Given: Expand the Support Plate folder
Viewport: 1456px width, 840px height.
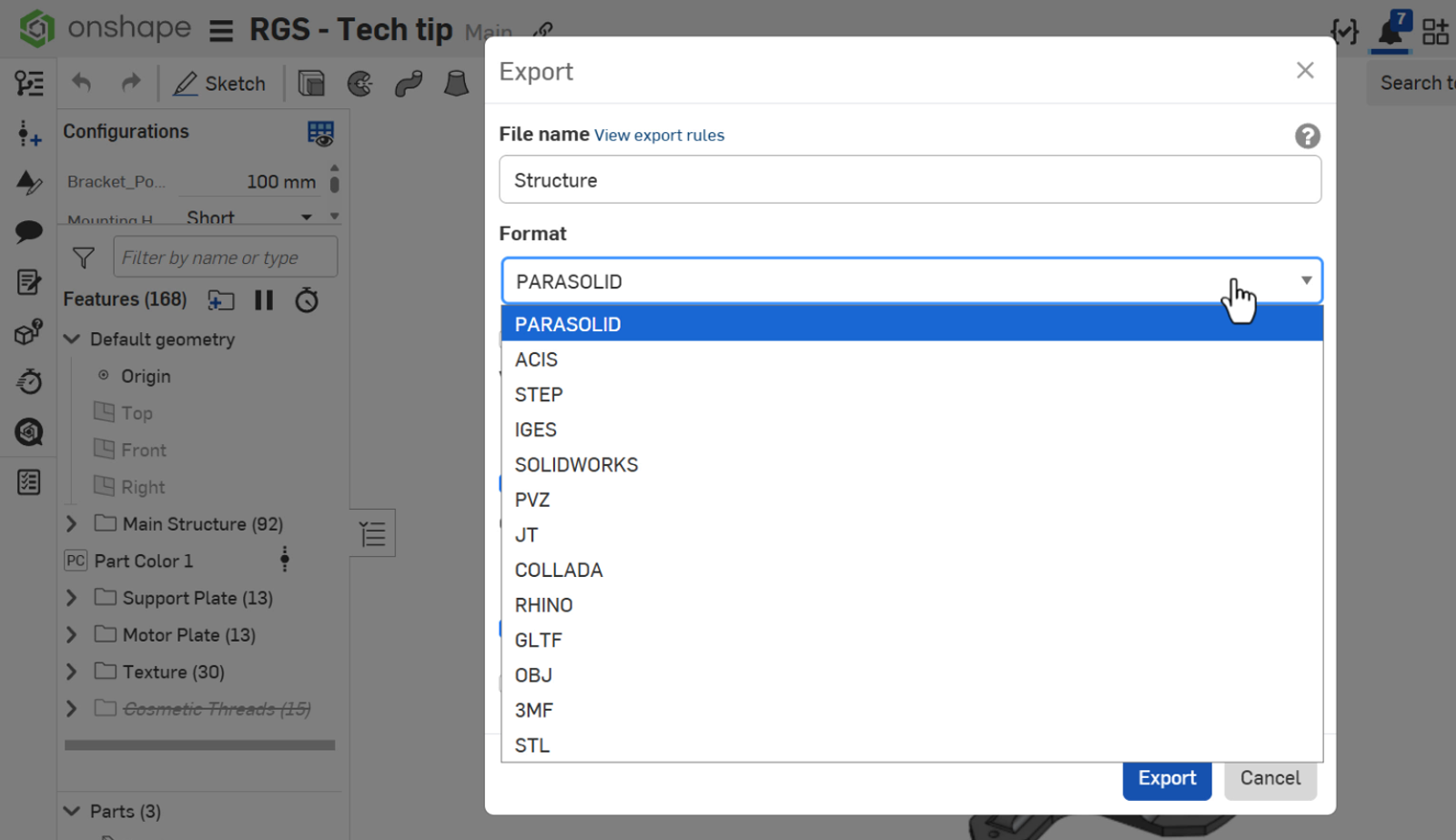Looking at the screenshot, I should tap(71, 598).
